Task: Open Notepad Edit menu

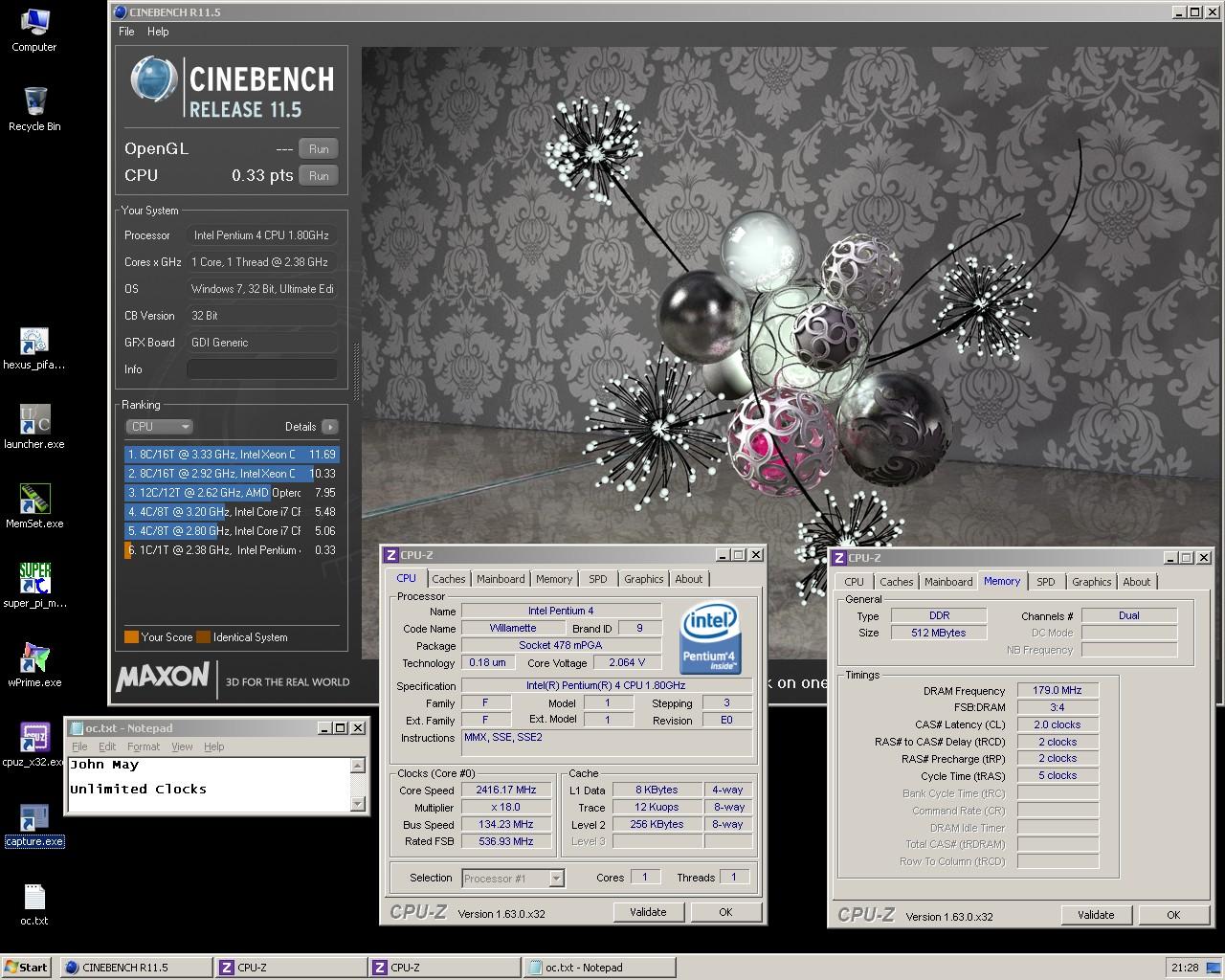Action: [x=107, y=746]
